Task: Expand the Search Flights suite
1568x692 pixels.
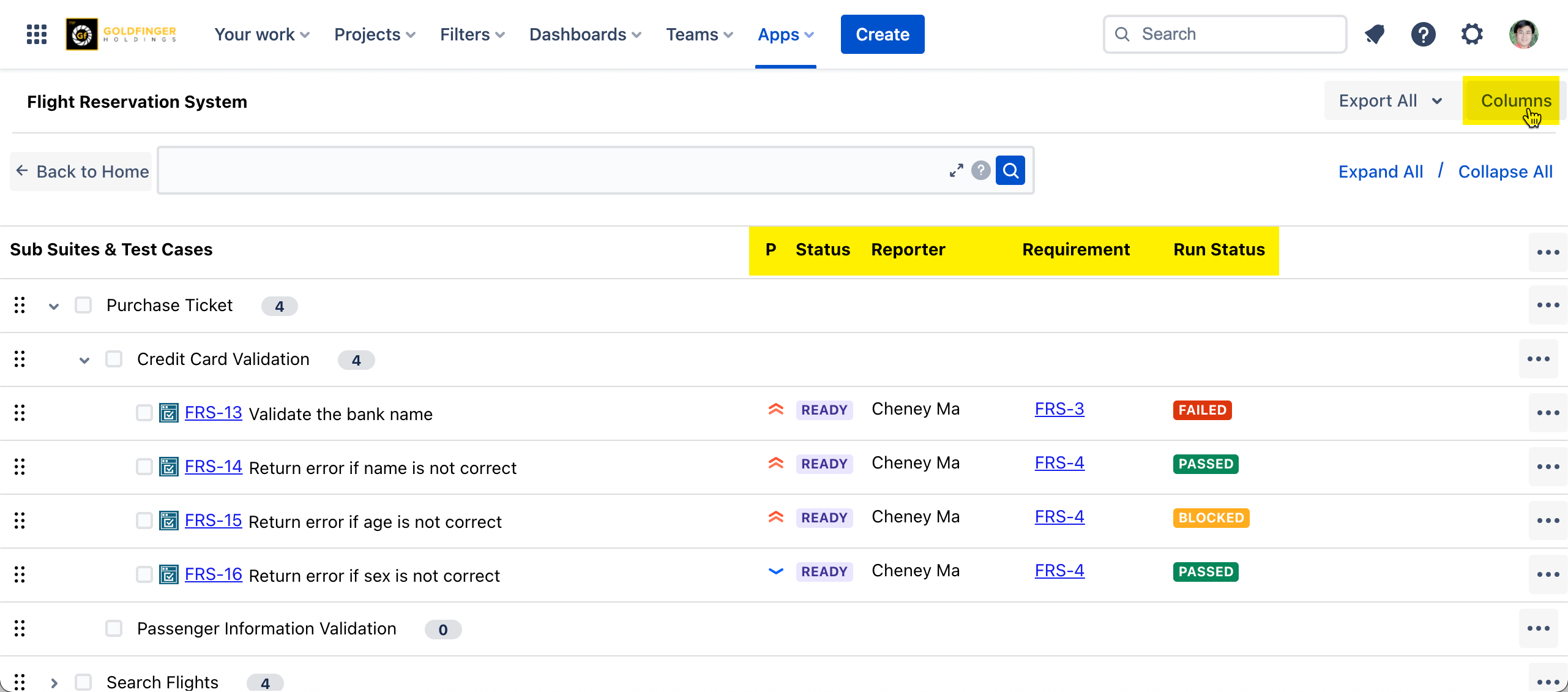Action: point(54,682)
